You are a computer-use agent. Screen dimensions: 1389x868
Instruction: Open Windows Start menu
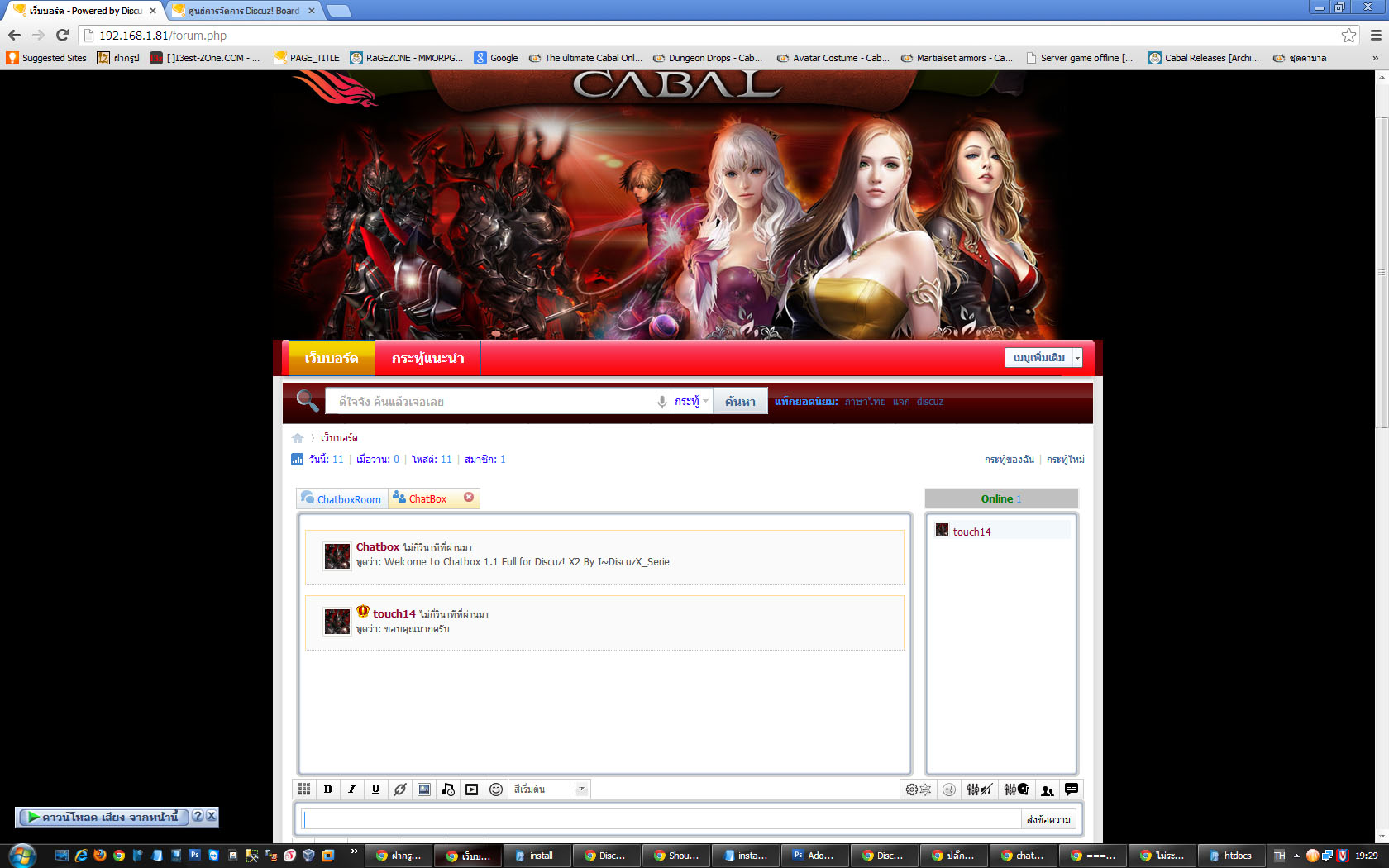22,855
